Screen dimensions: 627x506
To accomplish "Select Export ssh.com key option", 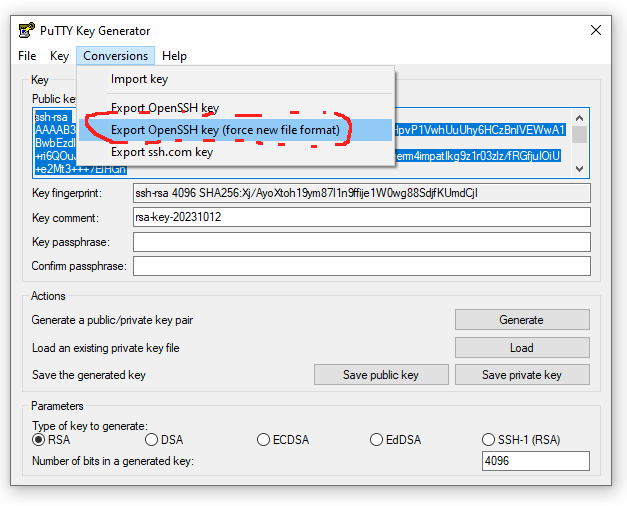I will coord(161,152).
